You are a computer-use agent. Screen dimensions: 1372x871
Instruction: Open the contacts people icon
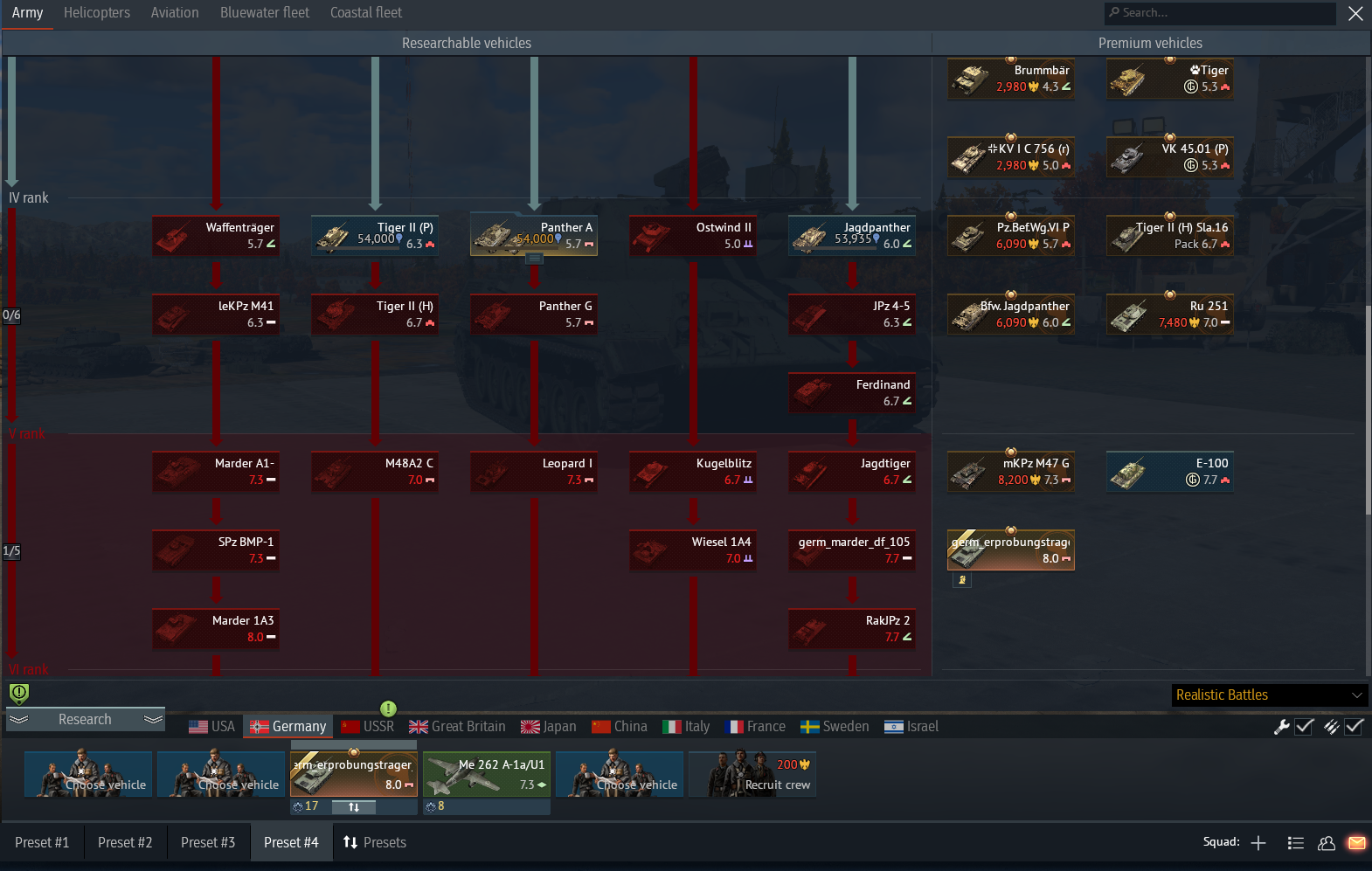point(1327,843)
